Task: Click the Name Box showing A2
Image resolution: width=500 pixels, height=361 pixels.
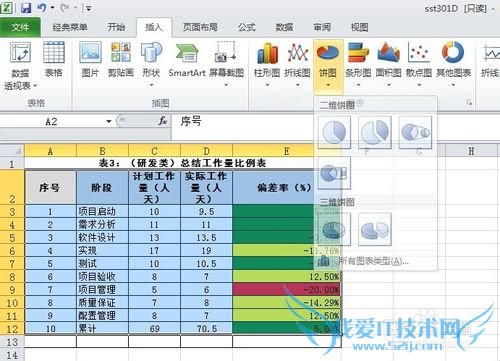Action: [x=53, y=122]
